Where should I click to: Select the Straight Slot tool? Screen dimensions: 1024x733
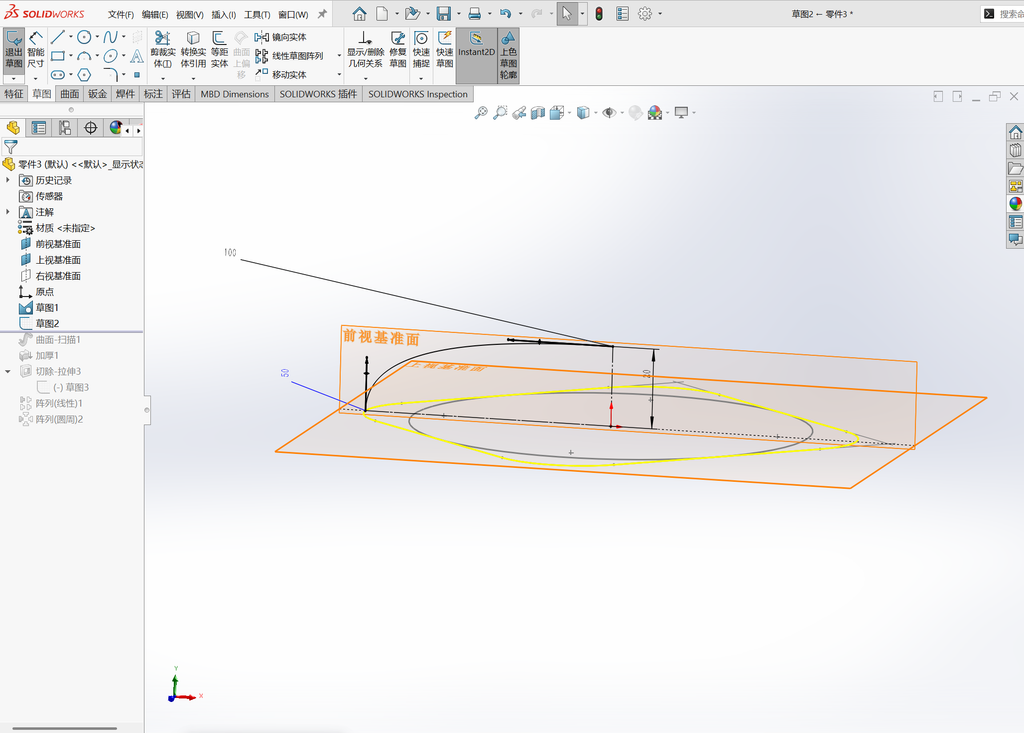tap(57, 74)
